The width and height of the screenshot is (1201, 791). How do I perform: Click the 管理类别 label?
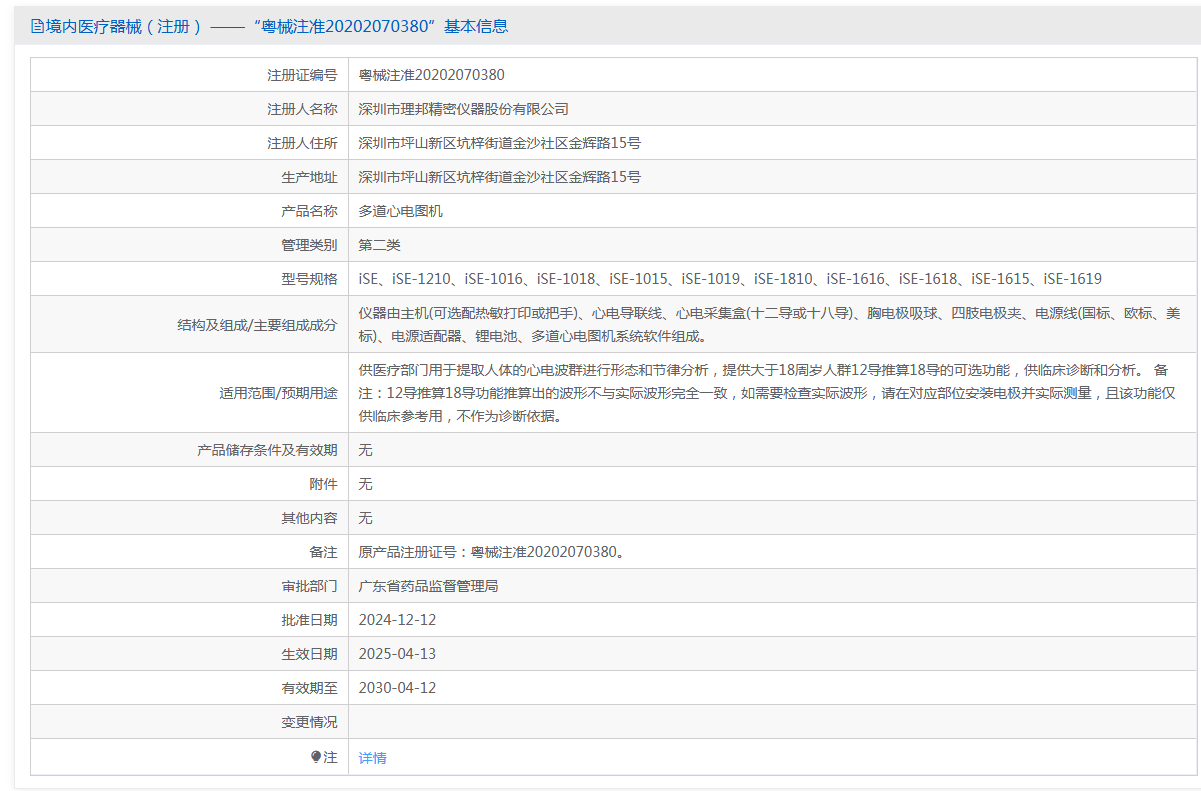(x=309, y=245)
